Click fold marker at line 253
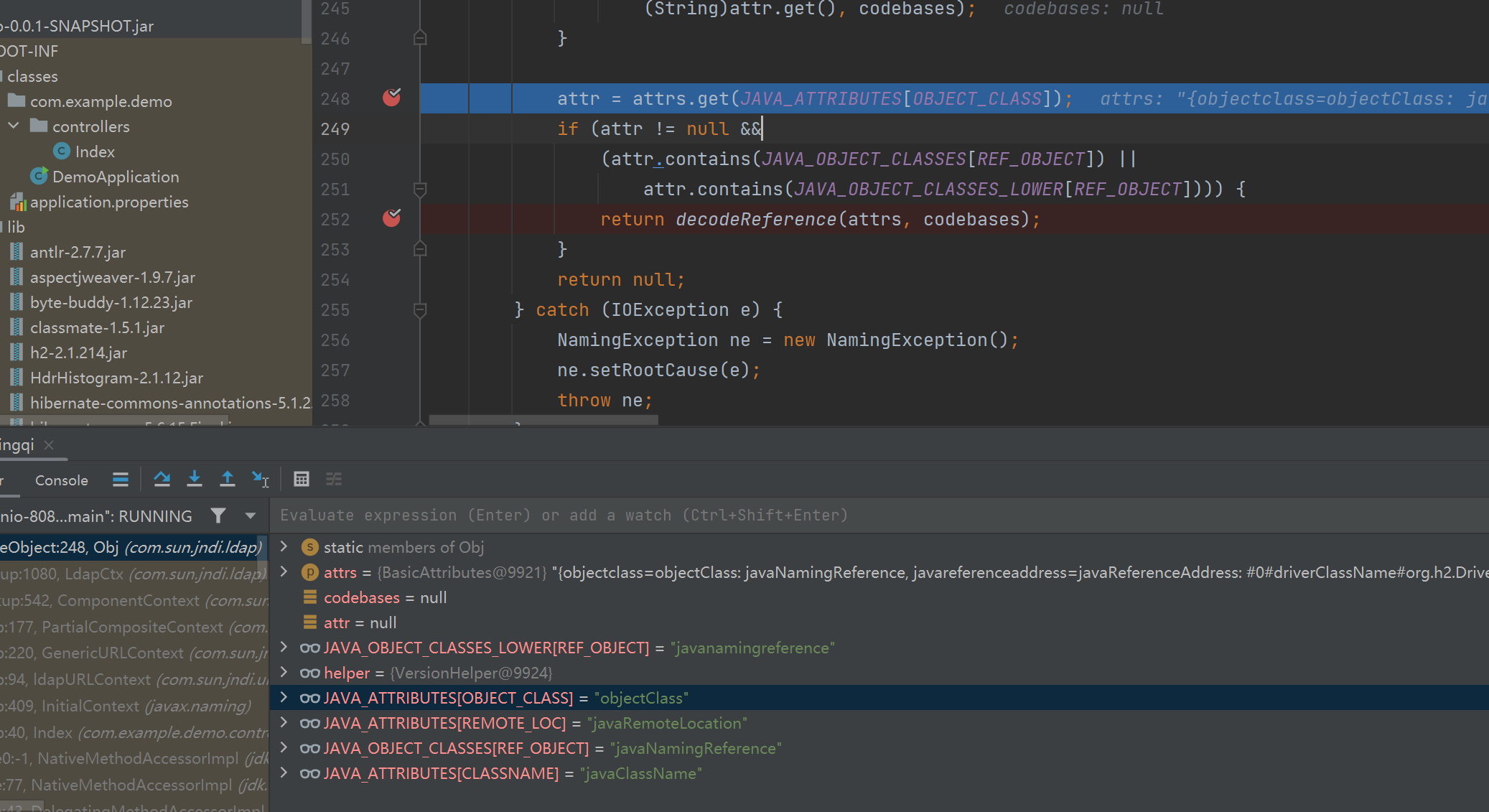Viewport: 1489px width, 812px height. point(421,248)
